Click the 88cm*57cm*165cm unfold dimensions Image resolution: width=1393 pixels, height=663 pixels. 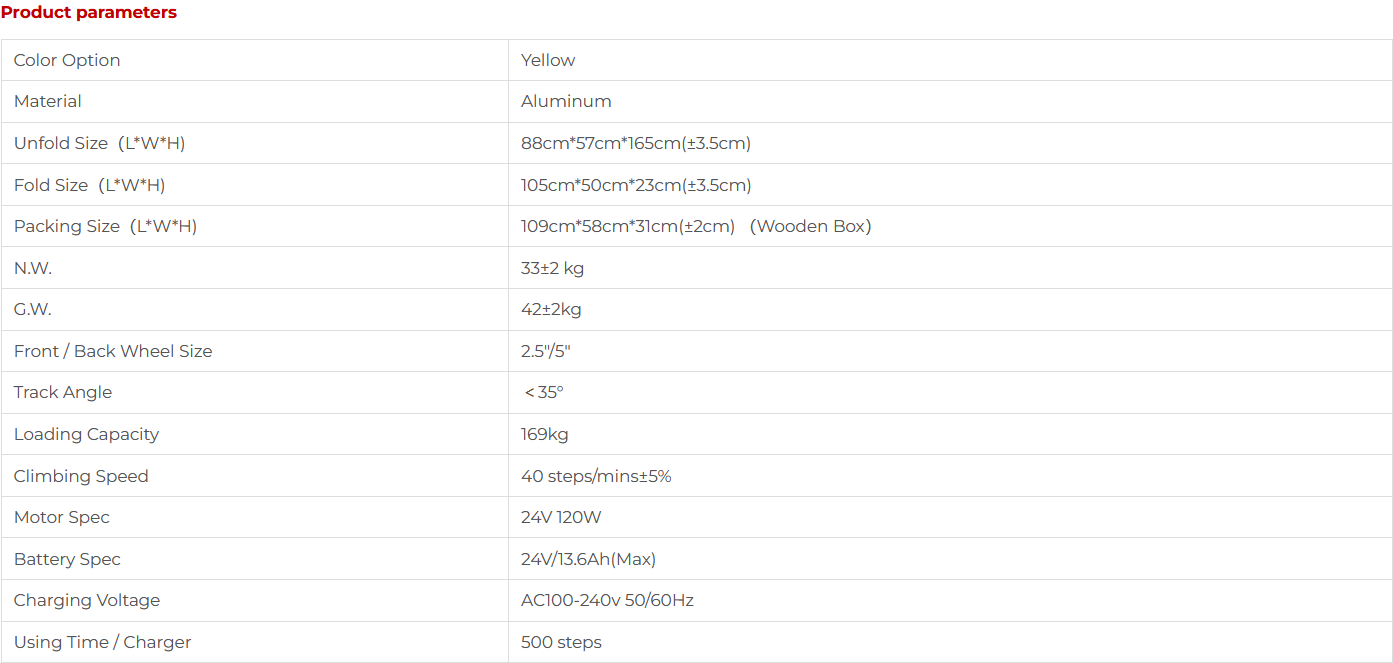point(636,143)
